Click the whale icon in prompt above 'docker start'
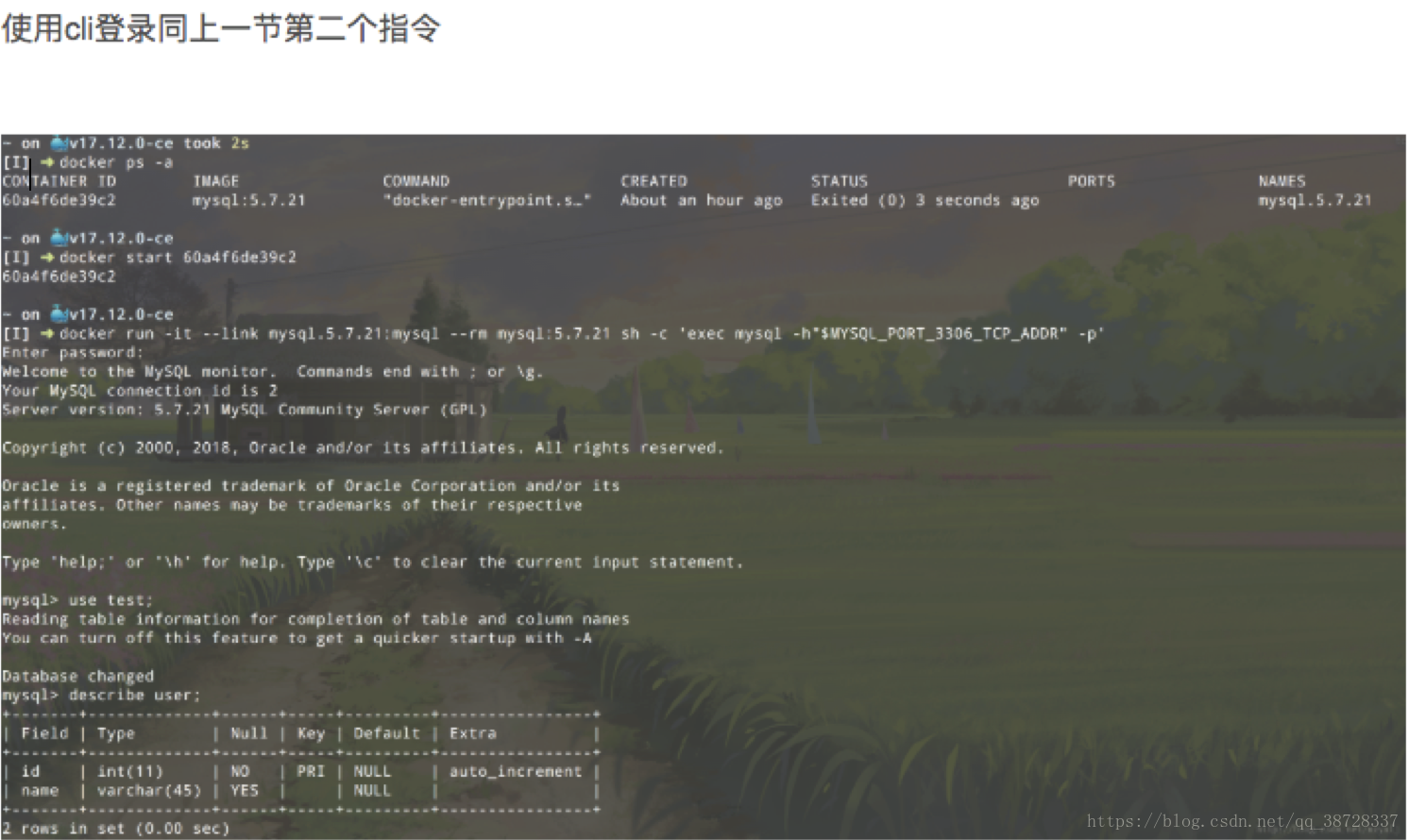The width and height of the screenshot is (1409, 840). pyautogui.click(x=59, y=238)
